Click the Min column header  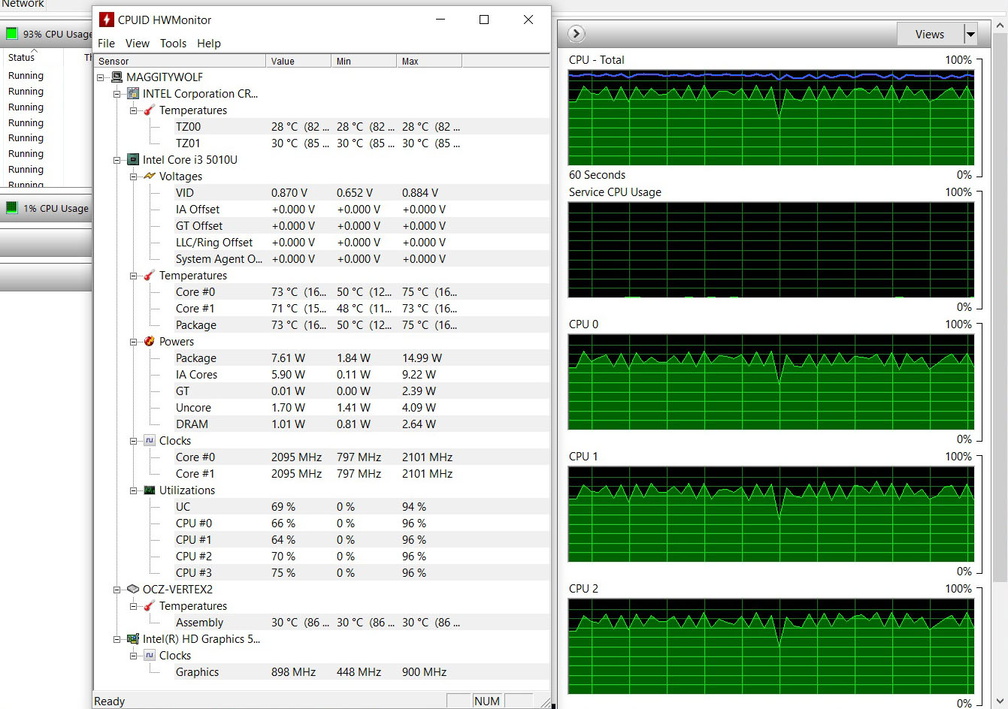point(364,61)
